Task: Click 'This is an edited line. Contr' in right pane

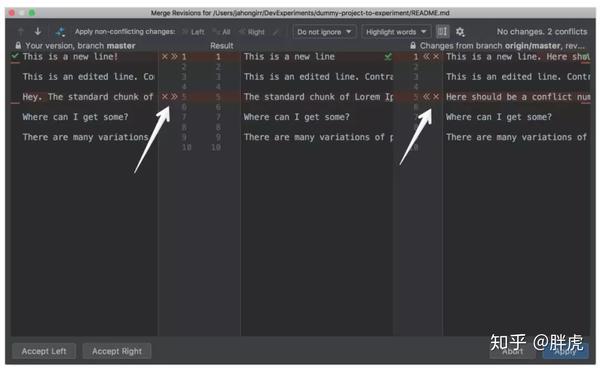Action: [x=518, y=77]
